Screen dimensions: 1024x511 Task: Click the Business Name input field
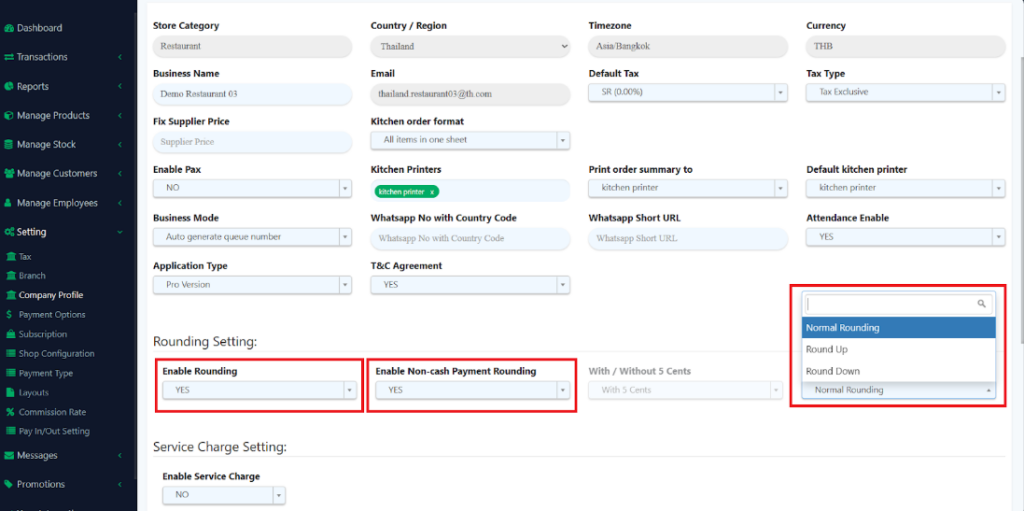click(x=252, y=94)
